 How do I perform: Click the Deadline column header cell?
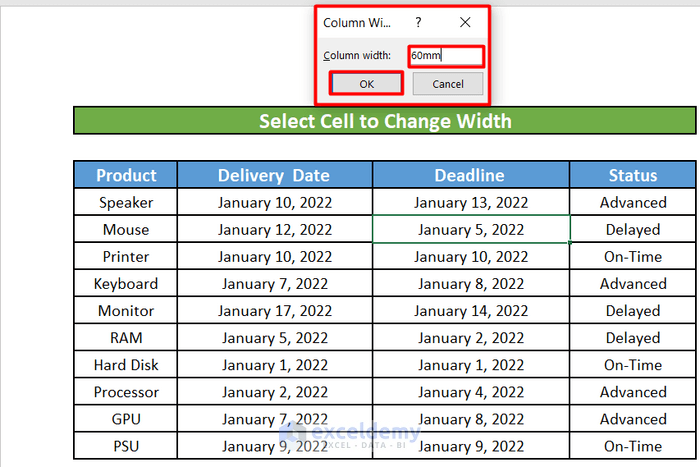(470, 175)
